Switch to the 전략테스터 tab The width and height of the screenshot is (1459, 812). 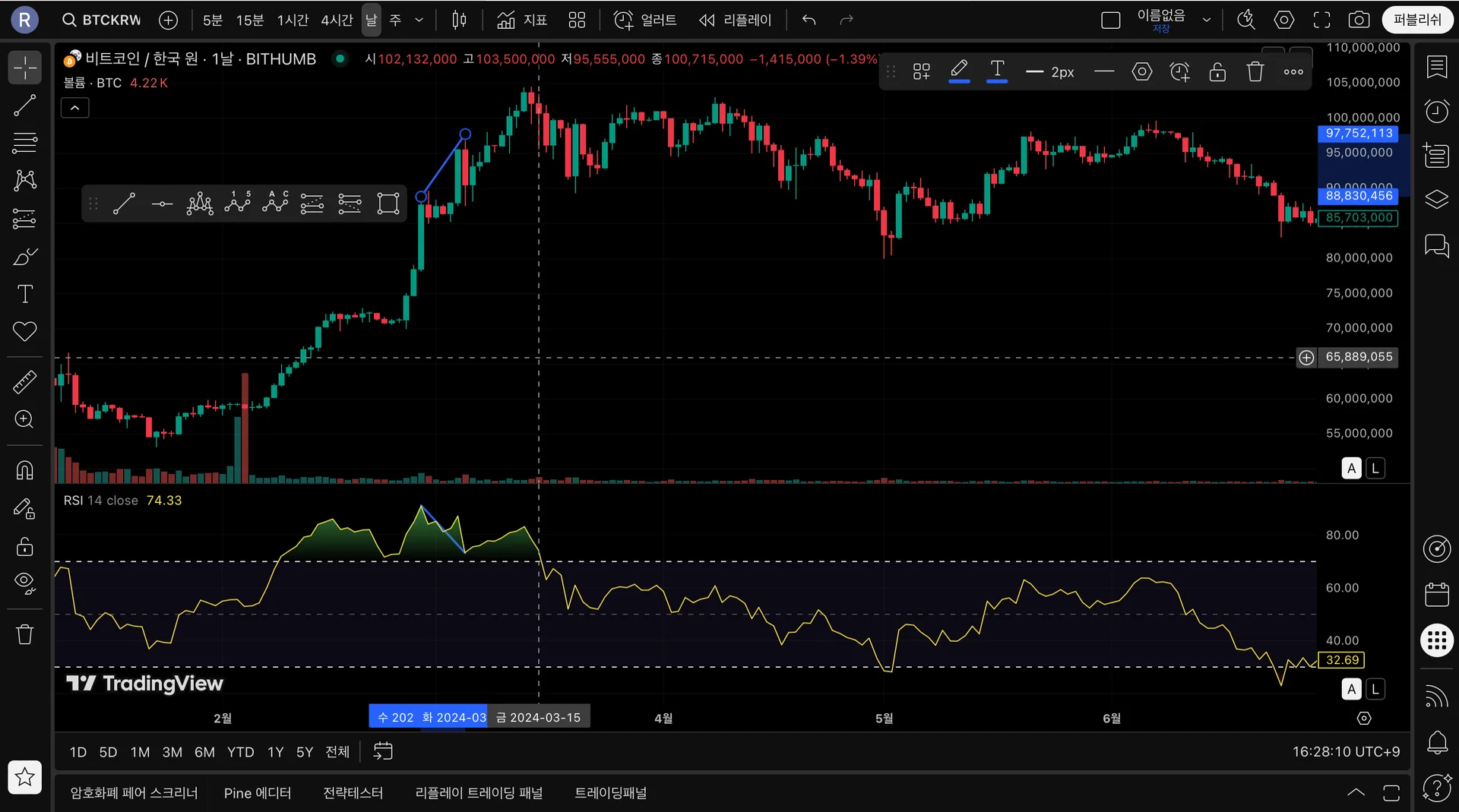pyautogui.click(x=353, y=793)
